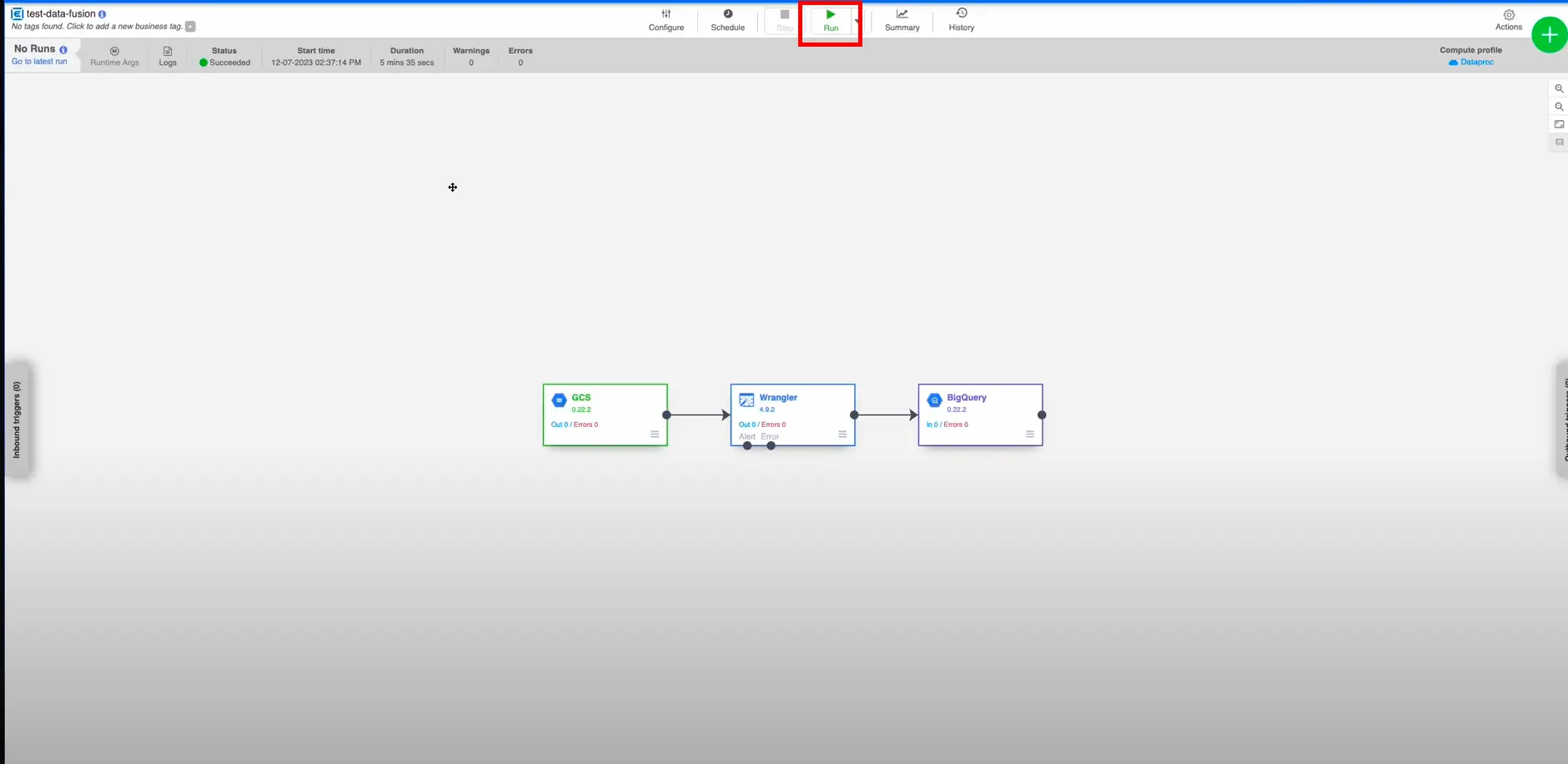Screen dimensions: 1568x764
Task: Click the Warnings count value
Action: click(x=471, y=63)
